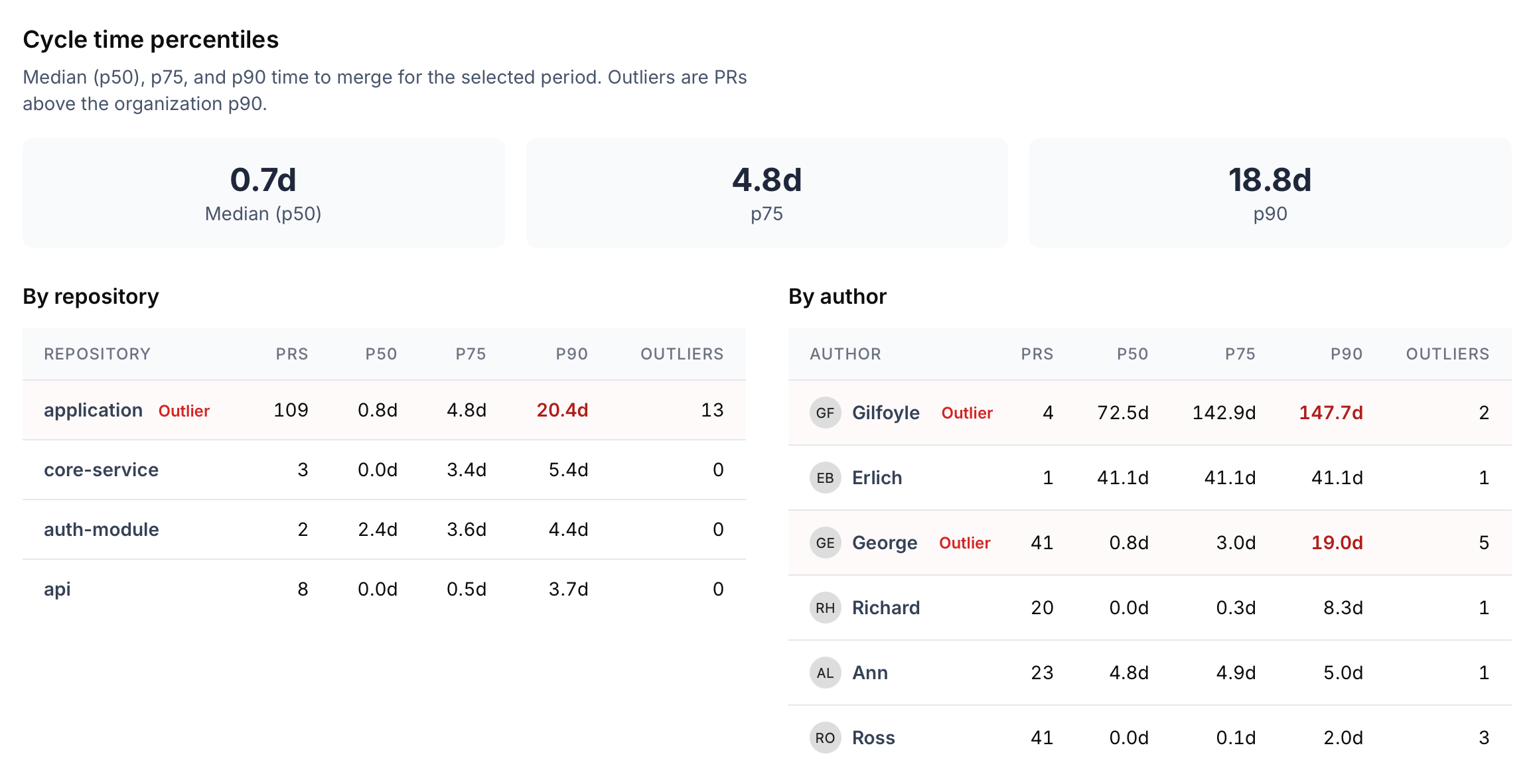Click Ross's RO avatar icon
This screenshot has height=784, width=1529.
pyautogui.click(x=825, y=738)
